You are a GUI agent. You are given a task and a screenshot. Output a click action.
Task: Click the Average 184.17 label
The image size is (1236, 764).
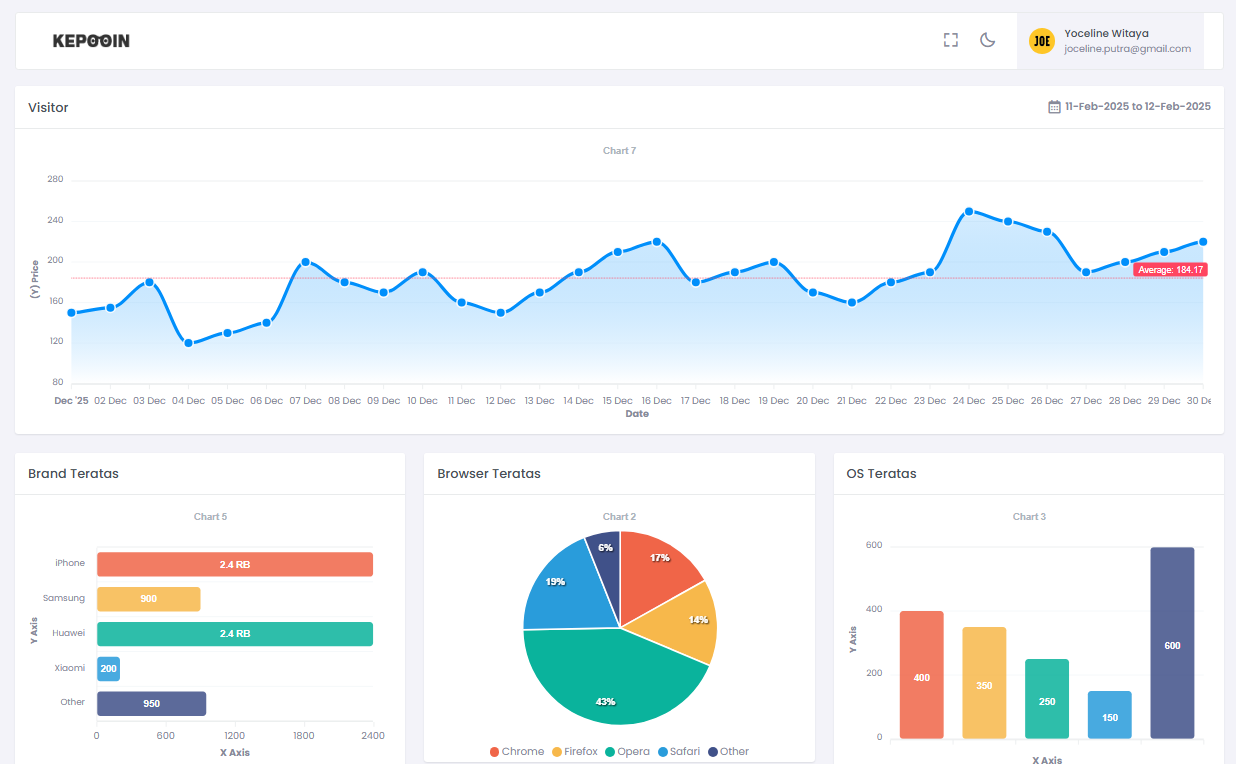1170,270
